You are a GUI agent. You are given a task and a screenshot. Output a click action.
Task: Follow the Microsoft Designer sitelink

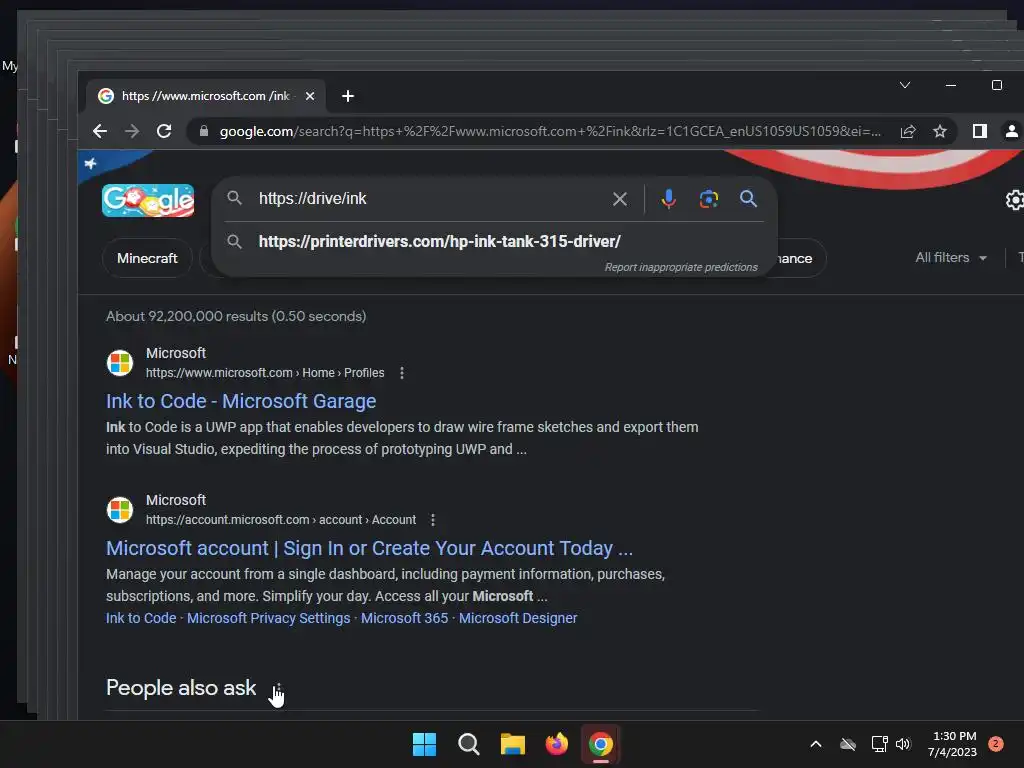point(518,618)
